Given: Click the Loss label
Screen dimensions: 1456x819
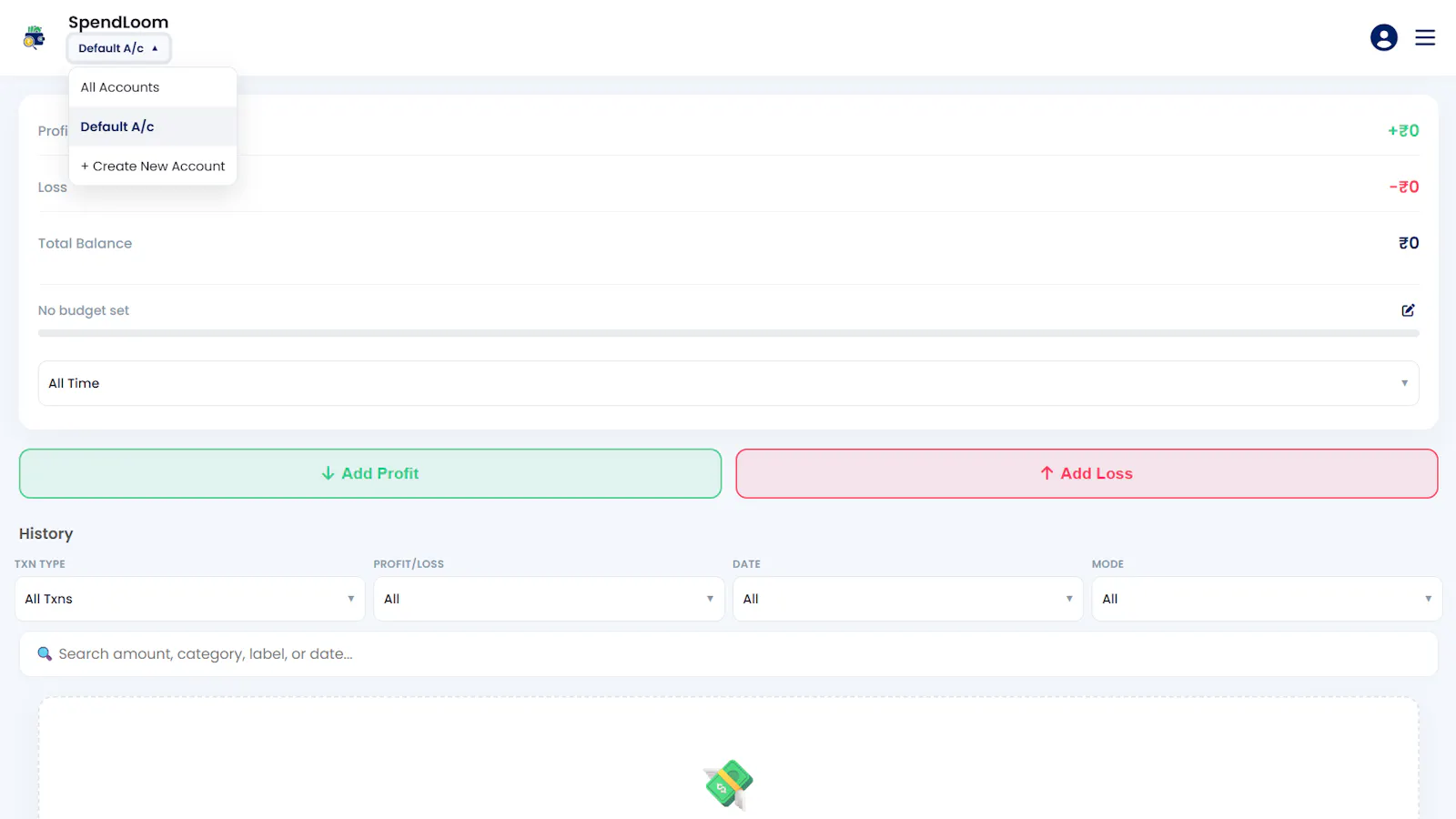Looking at the screenshot, I should [x=53, y=187].
